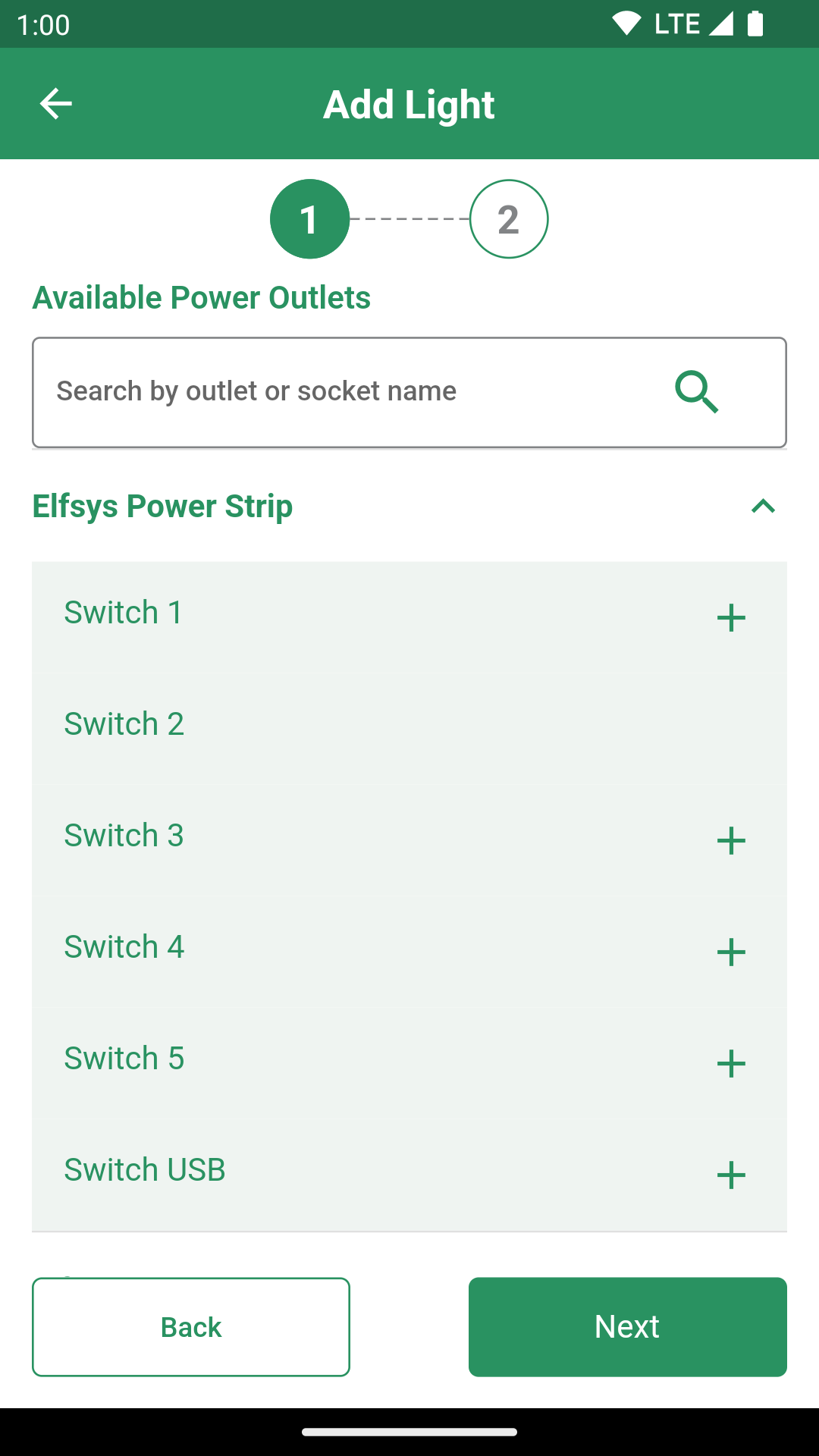Collapse the Elfsys Power Strip chevron
Viewport: 819px width, 1456px height.
[x=763, y=507]
